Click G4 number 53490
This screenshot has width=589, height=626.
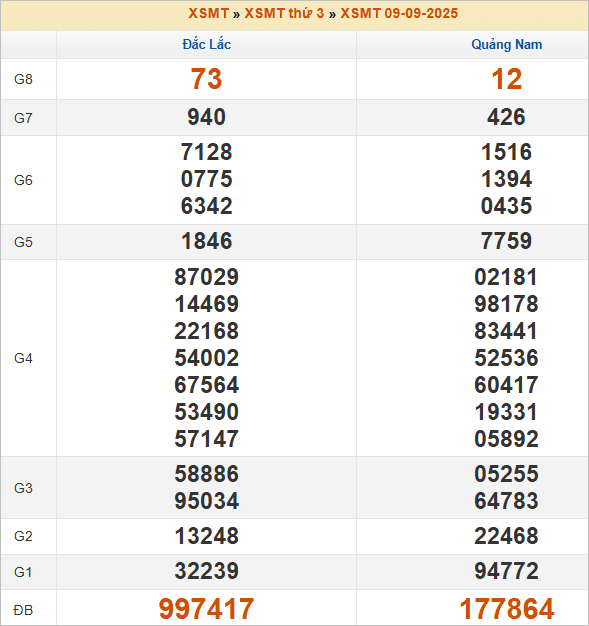pos(206,412)
